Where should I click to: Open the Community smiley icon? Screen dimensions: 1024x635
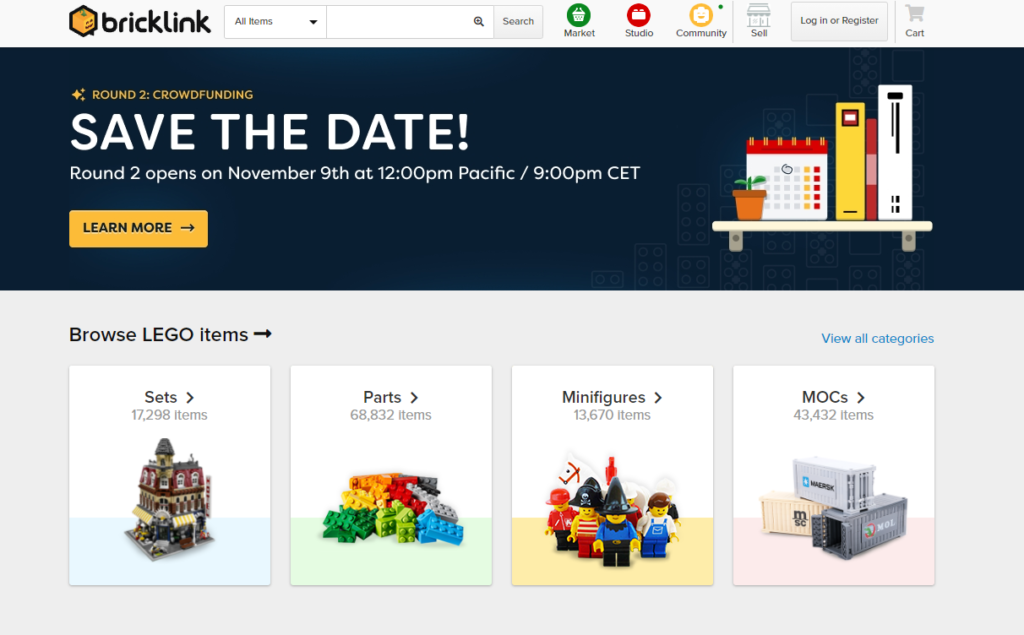pos(701,14)
